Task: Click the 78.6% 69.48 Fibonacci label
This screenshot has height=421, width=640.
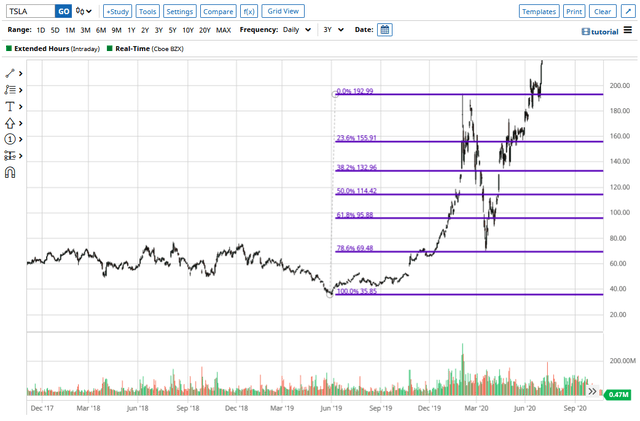Action: [x=355, y=248]
